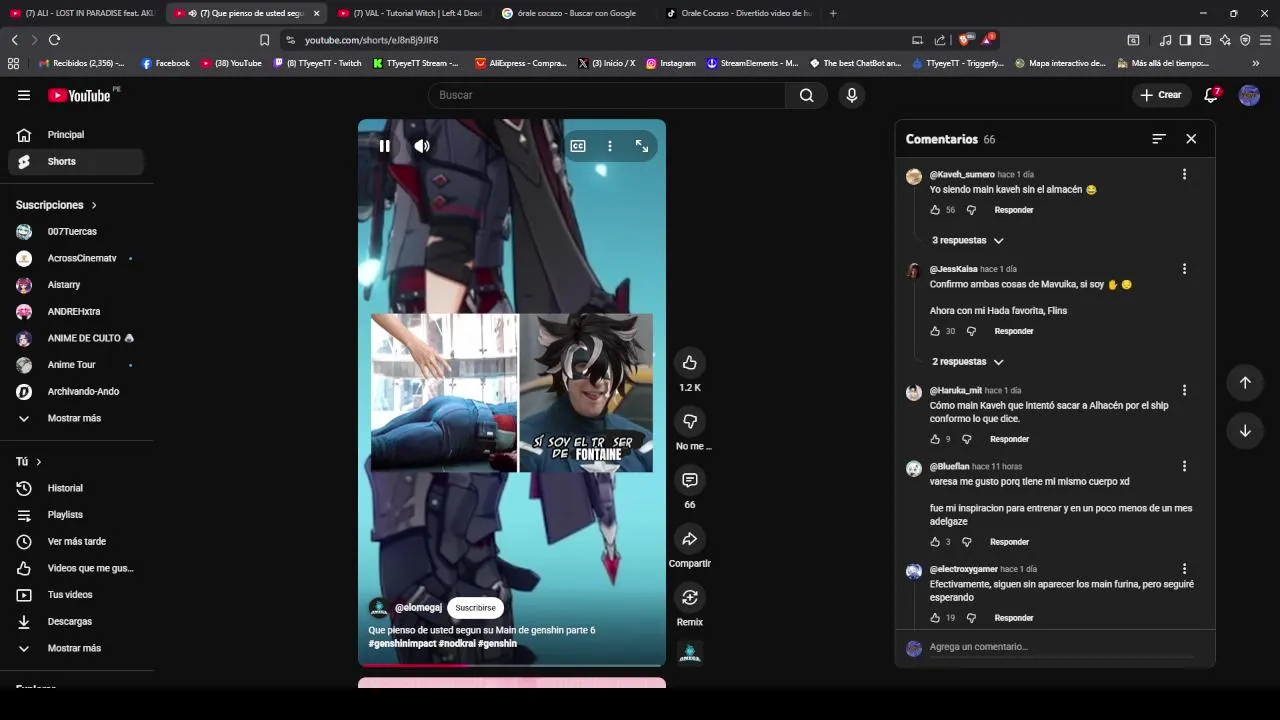Reply to the @Haruka_mit comment
Screen dimensions: 1280x720
(1009, 439)
